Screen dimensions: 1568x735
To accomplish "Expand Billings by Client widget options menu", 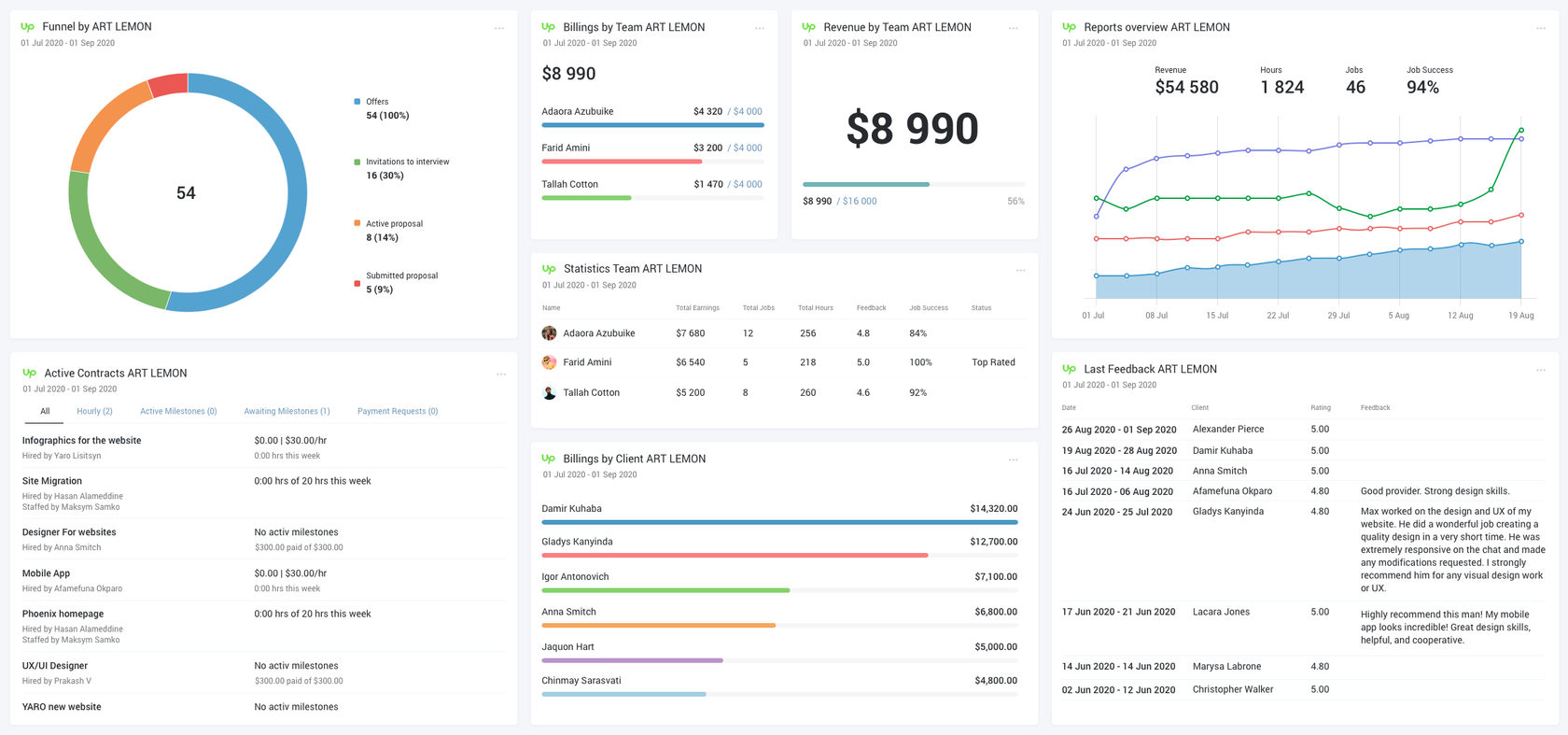I will click(x=1014, y=459).
